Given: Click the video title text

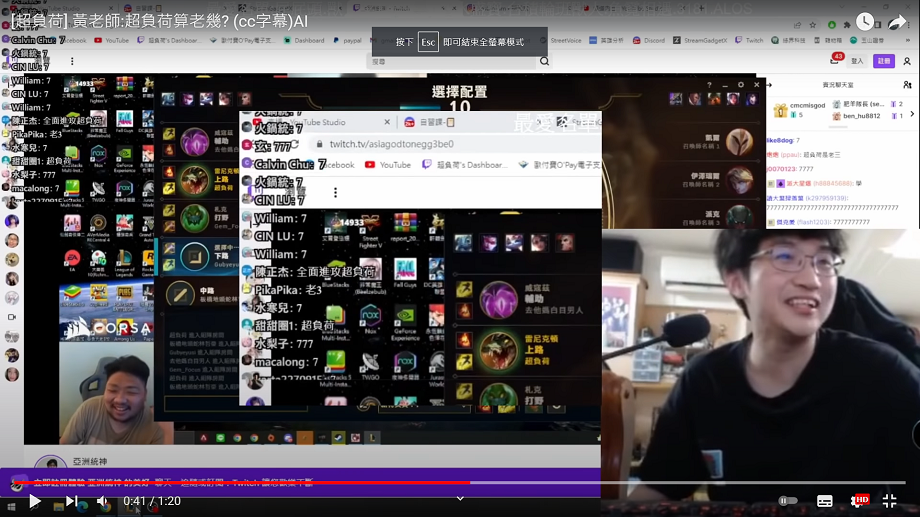Looking at the screenshot, I should pos(160,22).
